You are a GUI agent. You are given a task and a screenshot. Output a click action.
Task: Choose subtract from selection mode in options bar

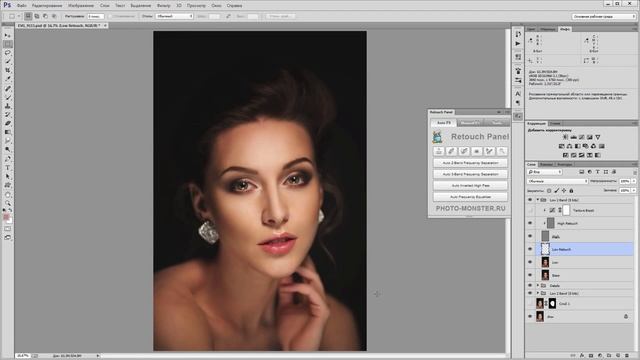[45, 16]
